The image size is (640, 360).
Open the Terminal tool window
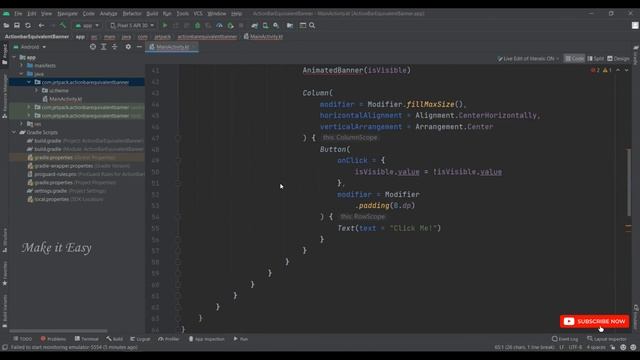click(87, 339)
